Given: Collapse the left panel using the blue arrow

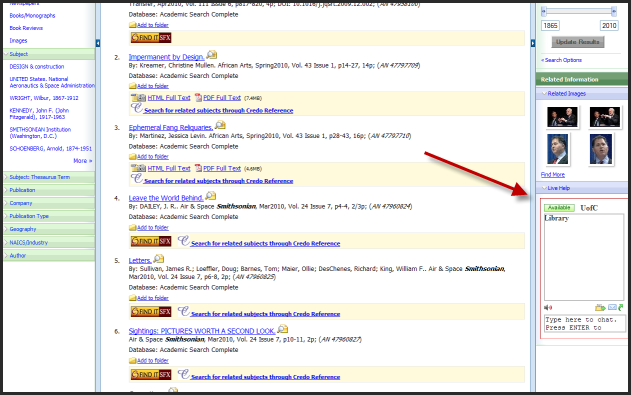Looking at the screenshot, I should click(x=98, y=43).
